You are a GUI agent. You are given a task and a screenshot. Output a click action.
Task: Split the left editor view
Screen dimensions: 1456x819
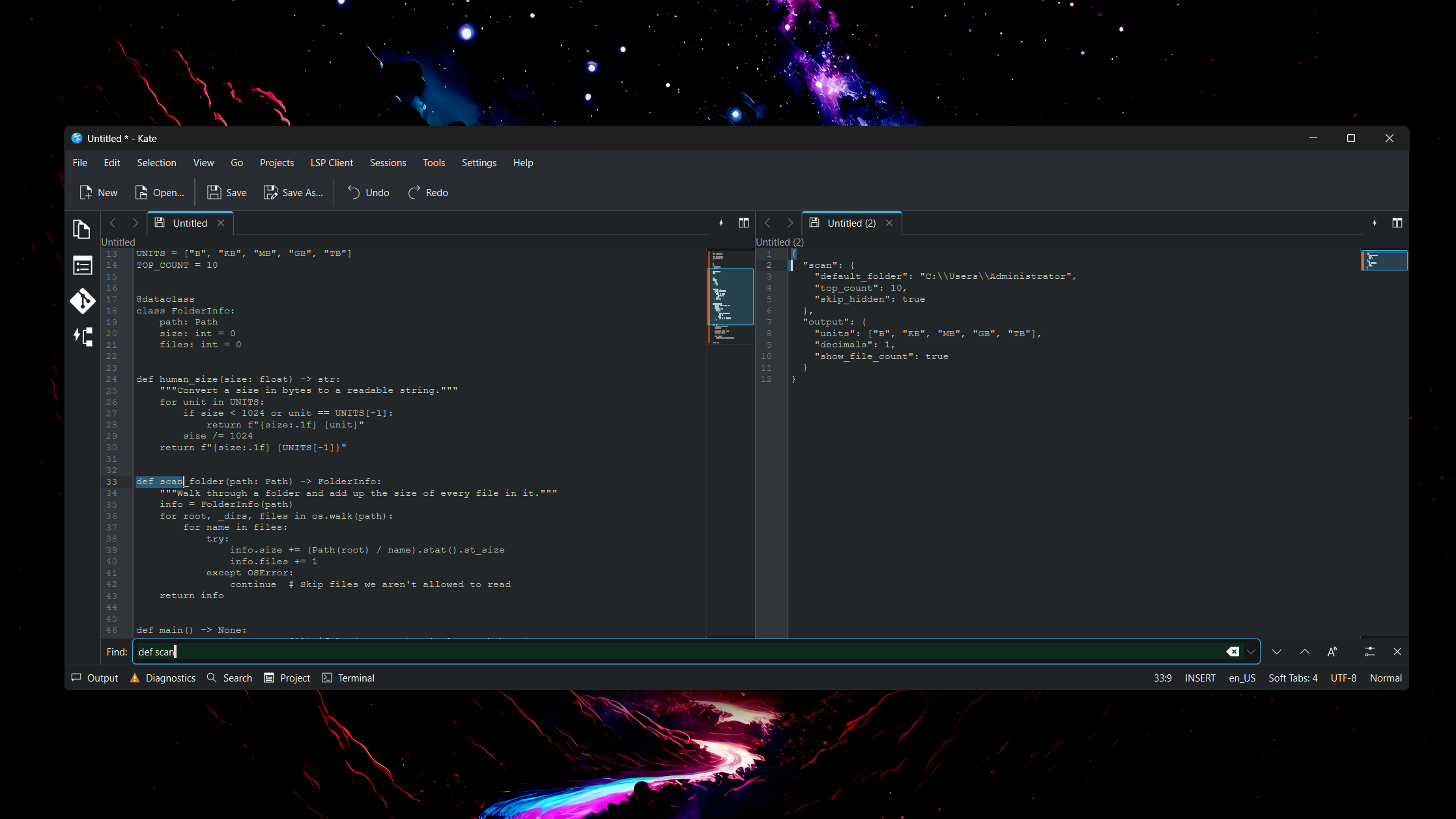(744, 223)
